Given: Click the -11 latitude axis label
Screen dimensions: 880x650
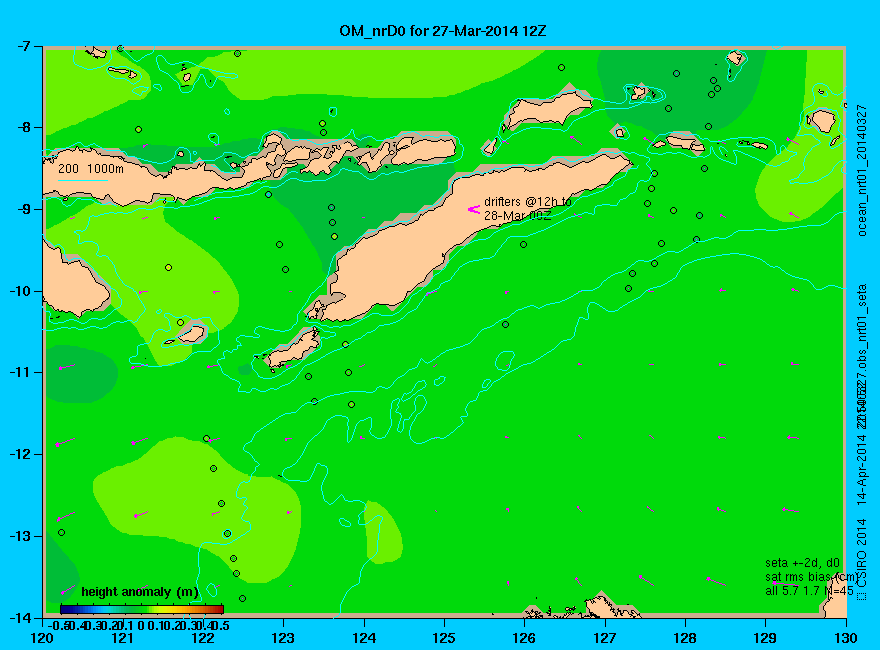Looking at the screenshot, I should [19, 372].
